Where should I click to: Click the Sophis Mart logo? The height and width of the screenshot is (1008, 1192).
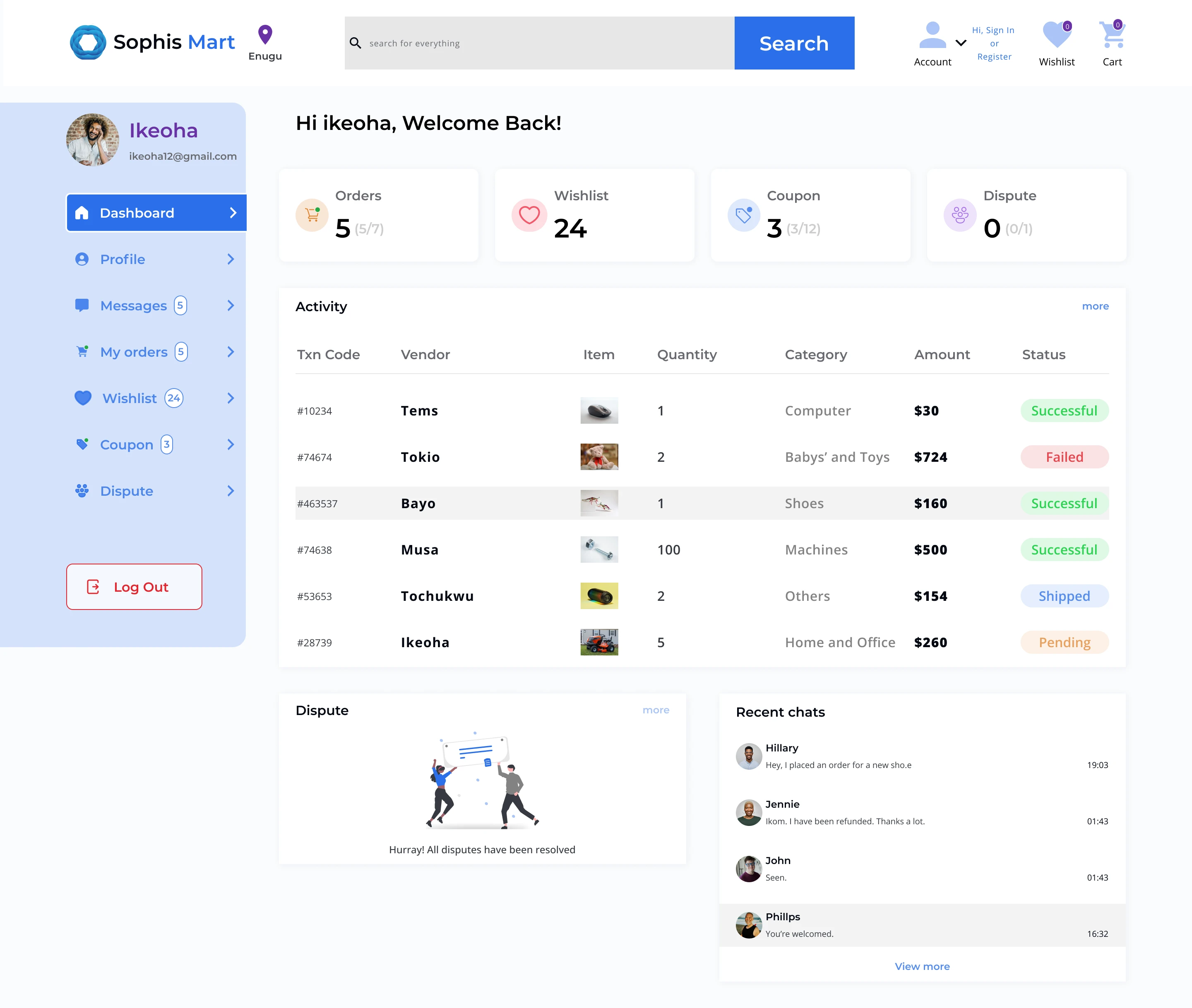click(87, 42)
